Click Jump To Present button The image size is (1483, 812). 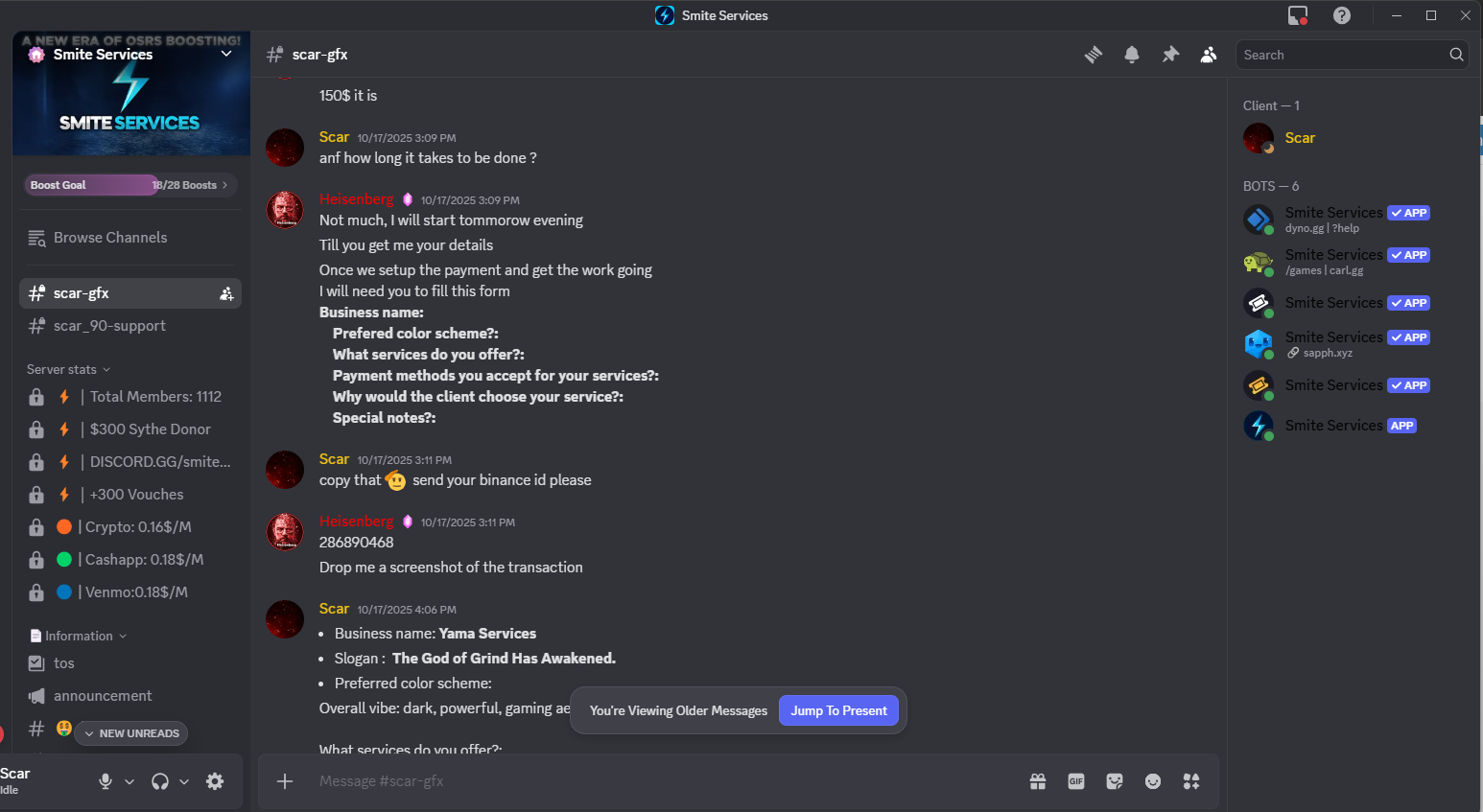click(x=838, y=710)
